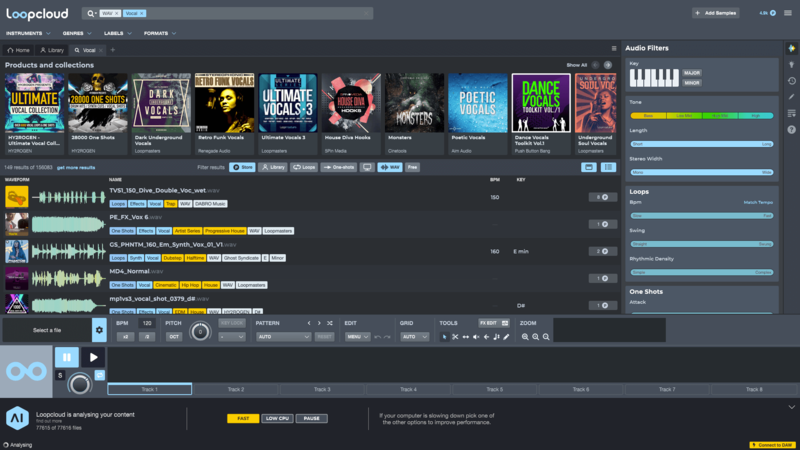Toggle the Library filter
The width and height of the screenshot is (800, 450).
click(273, 167)
